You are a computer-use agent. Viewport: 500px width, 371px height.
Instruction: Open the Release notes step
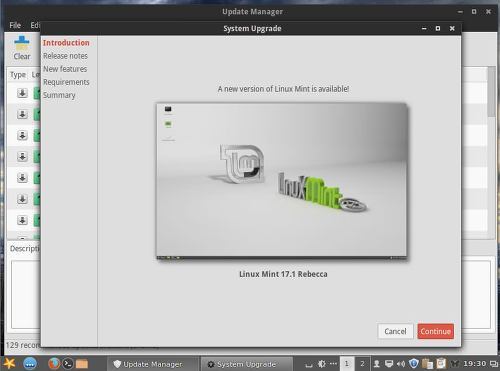click(x=65, y=56)
